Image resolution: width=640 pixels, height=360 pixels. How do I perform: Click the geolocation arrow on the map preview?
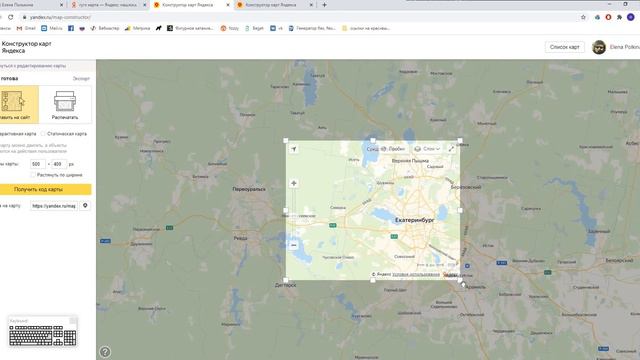(x=293, y=149)
